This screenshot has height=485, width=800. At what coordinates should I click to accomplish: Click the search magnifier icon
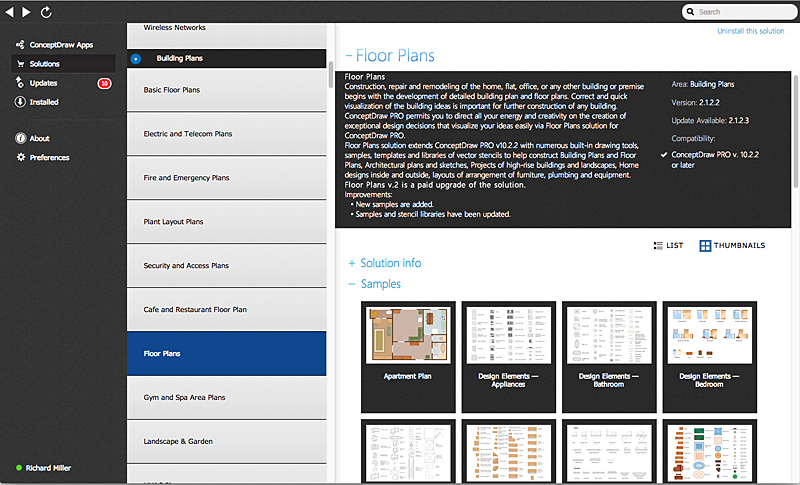(690, 12)
